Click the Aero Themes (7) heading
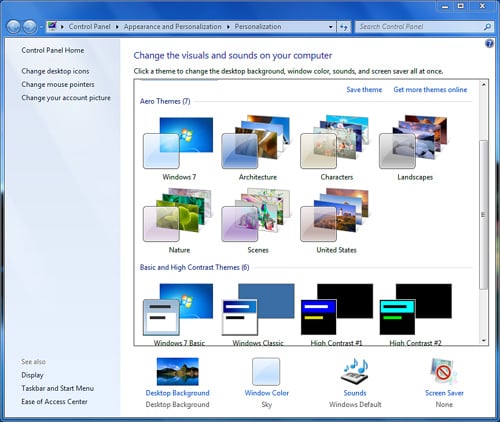Screen dimensions: 500x422 coord(165,101)
